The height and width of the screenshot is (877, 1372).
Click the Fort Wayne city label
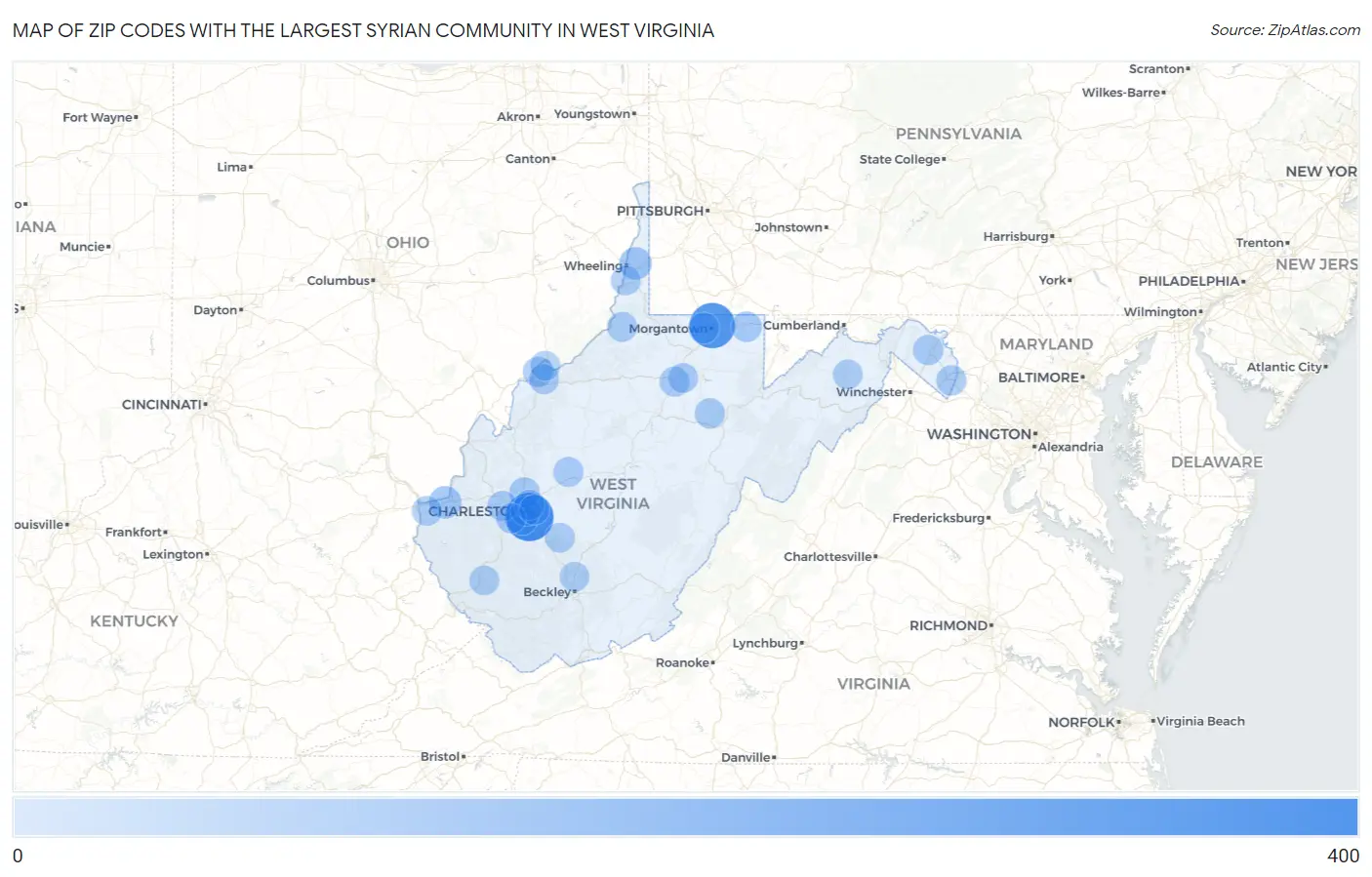point(98,117)
